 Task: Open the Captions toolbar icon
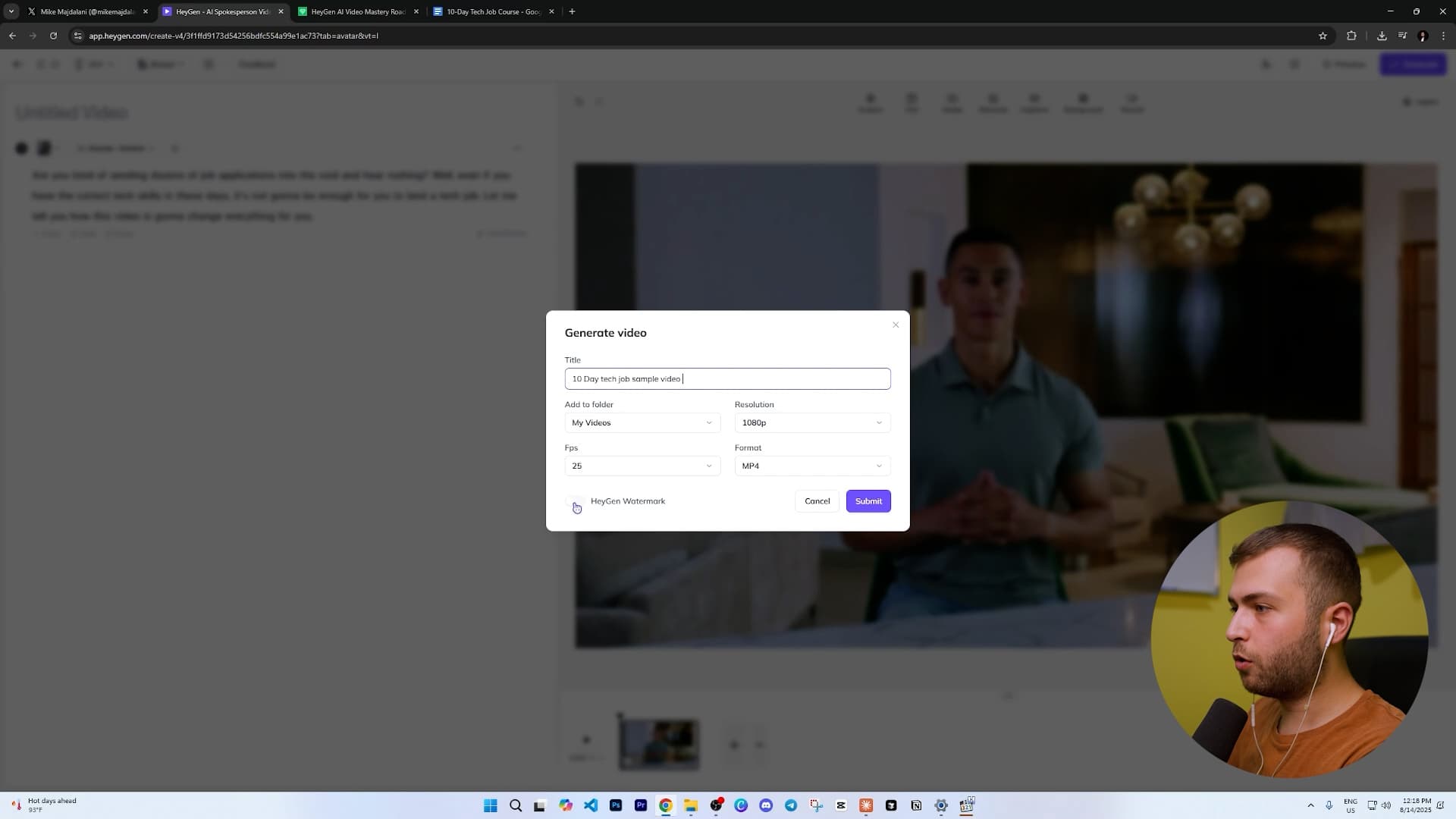(x=1034, y=102)
